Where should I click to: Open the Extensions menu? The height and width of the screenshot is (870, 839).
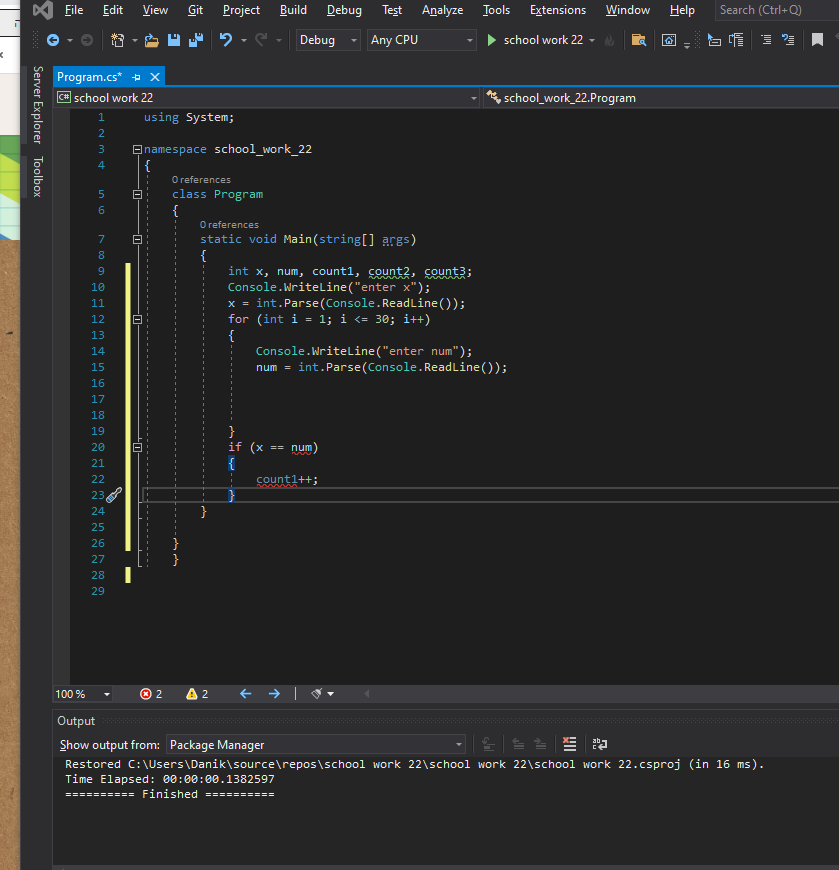pos(557,10)
